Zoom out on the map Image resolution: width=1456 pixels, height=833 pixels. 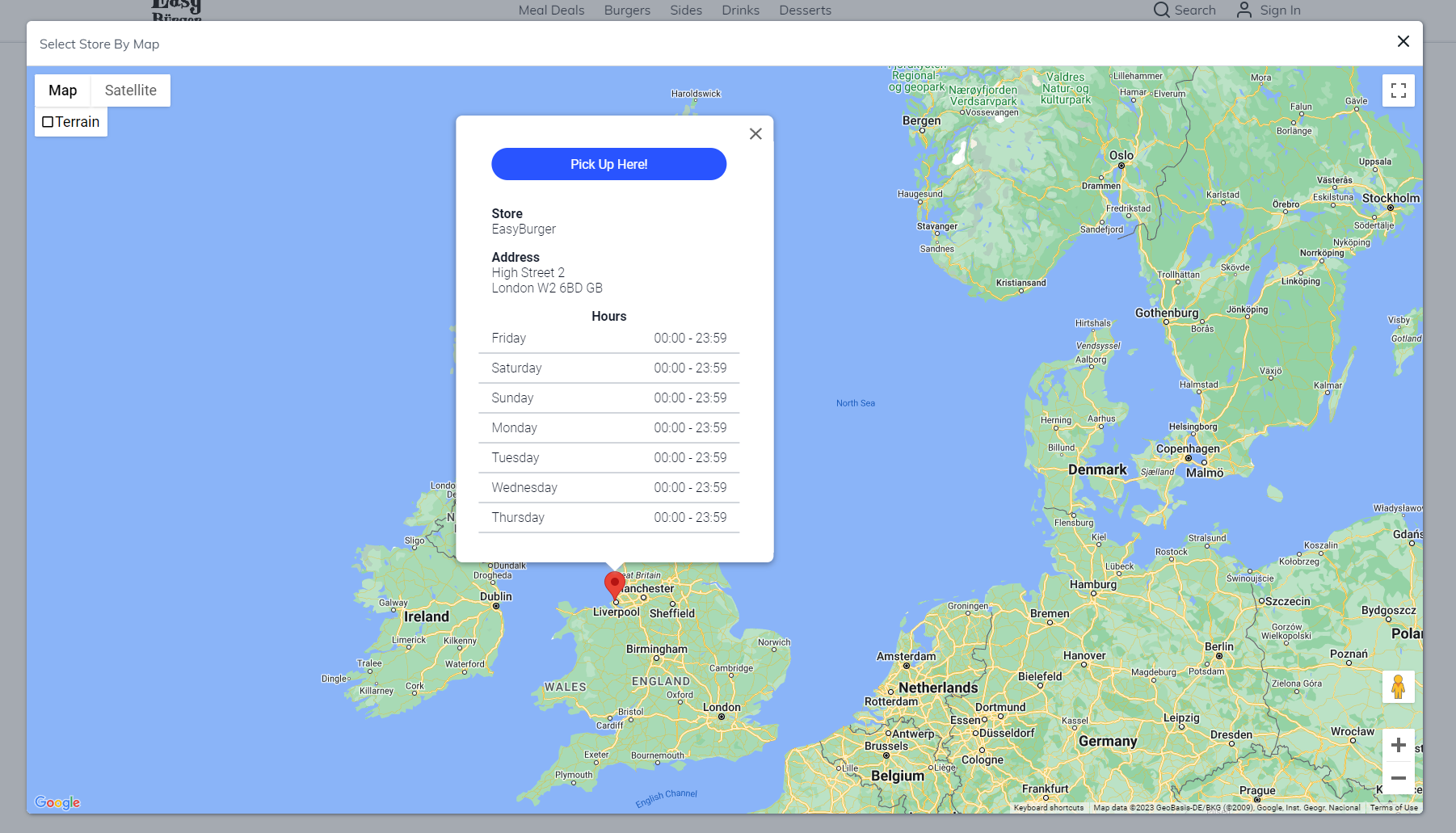point(1398,778)
